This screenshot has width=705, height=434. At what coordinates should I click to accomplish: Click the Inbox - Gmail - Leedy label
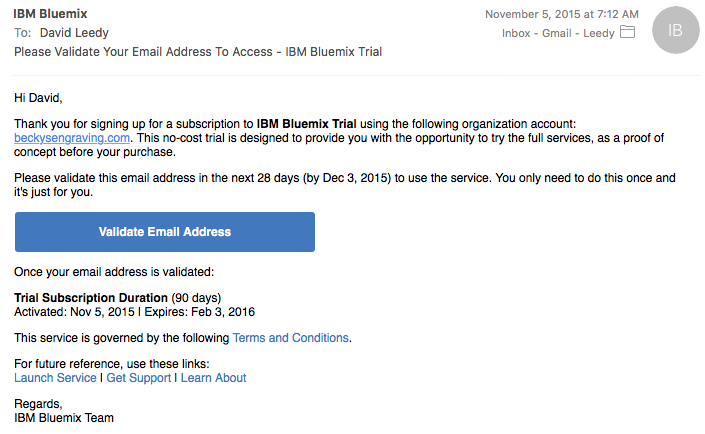(558, 33)
